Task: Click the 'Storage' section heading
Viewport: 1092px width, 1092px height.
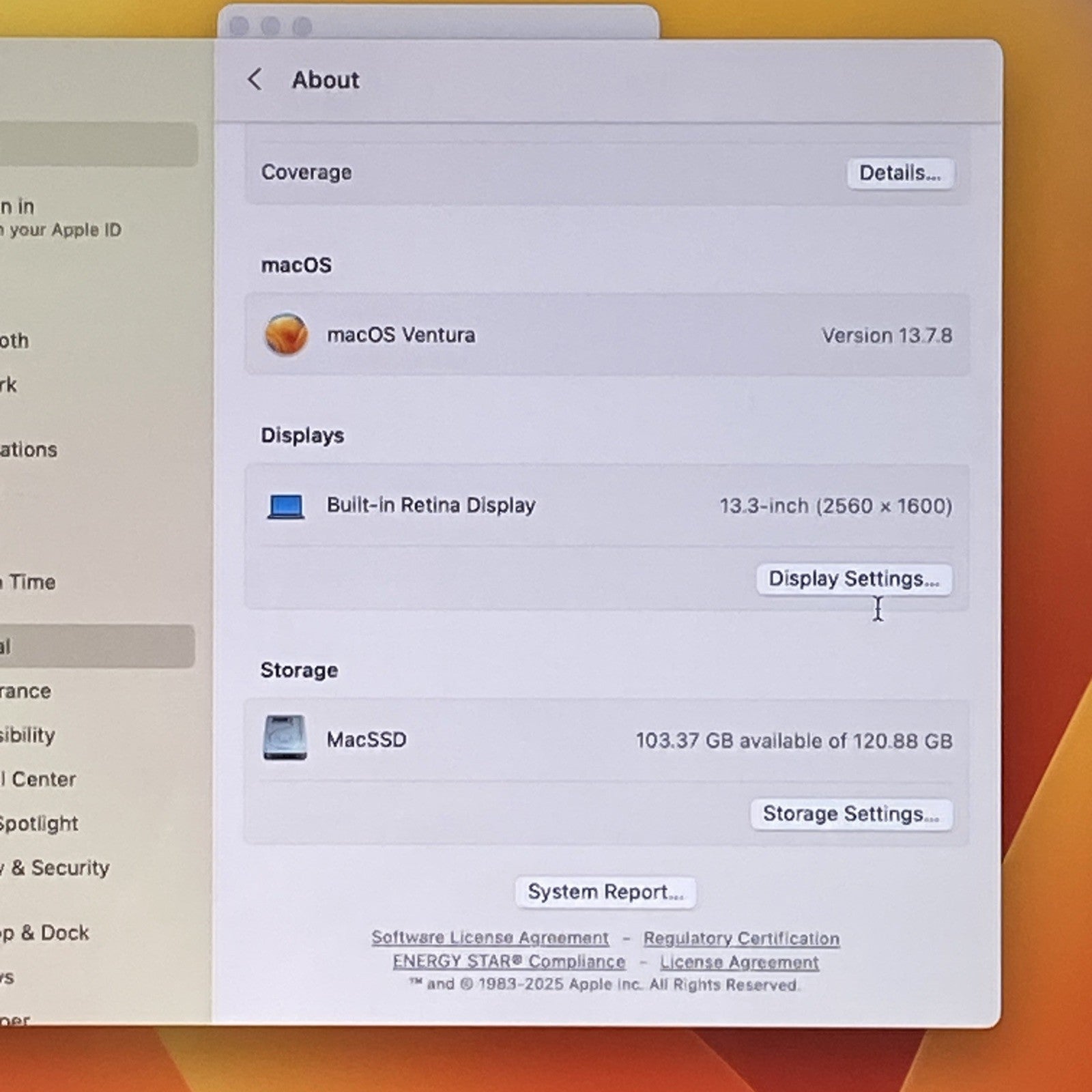Action: coord(299,670)
